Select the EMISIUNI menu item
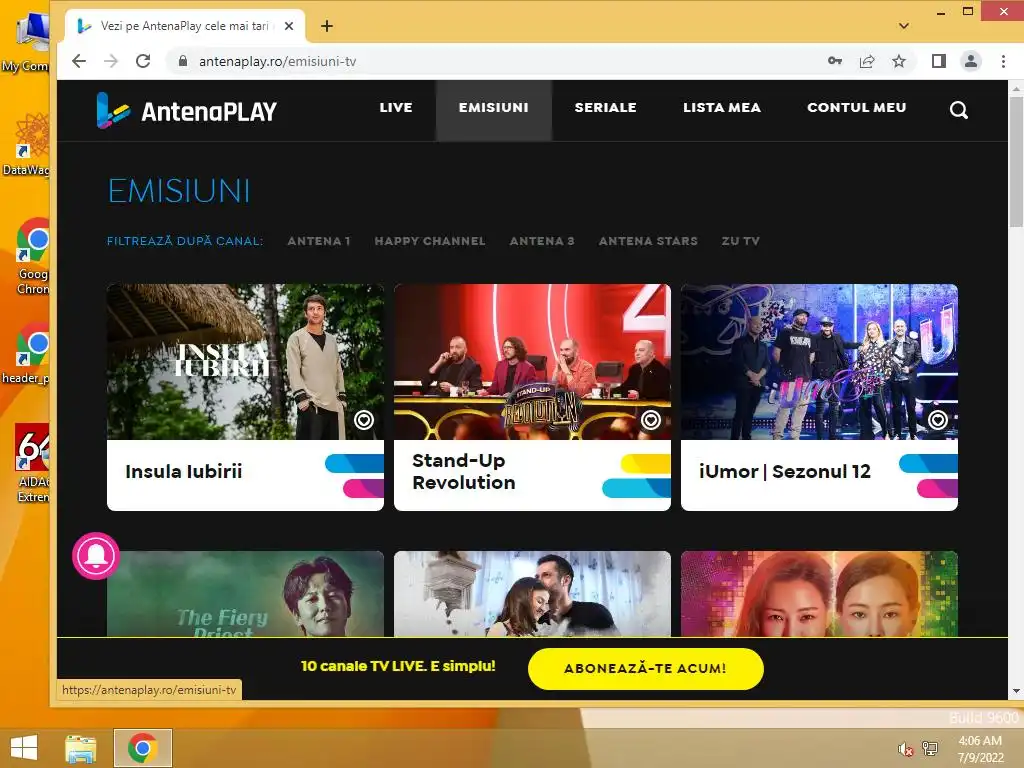Screen dimensions: 1024x768 [494, 110]
